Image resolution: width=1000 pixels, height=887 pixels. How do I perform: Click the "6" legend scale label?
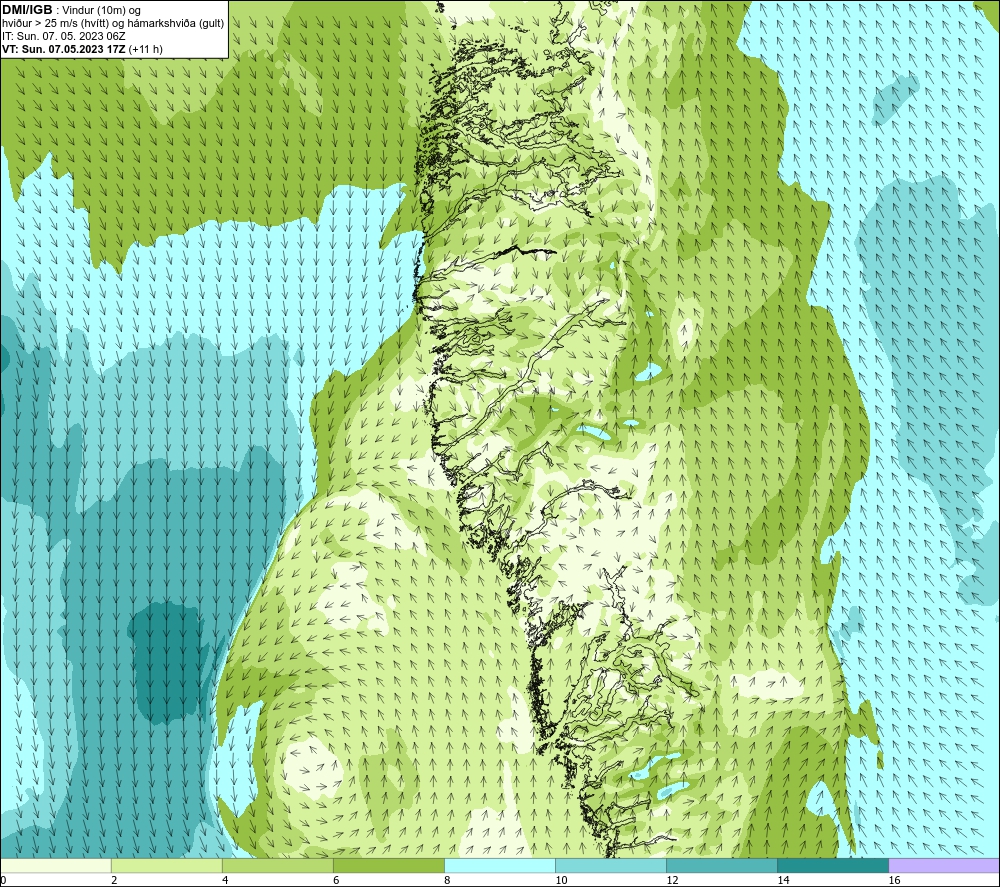pyautogui.click(x=336, y=880)
